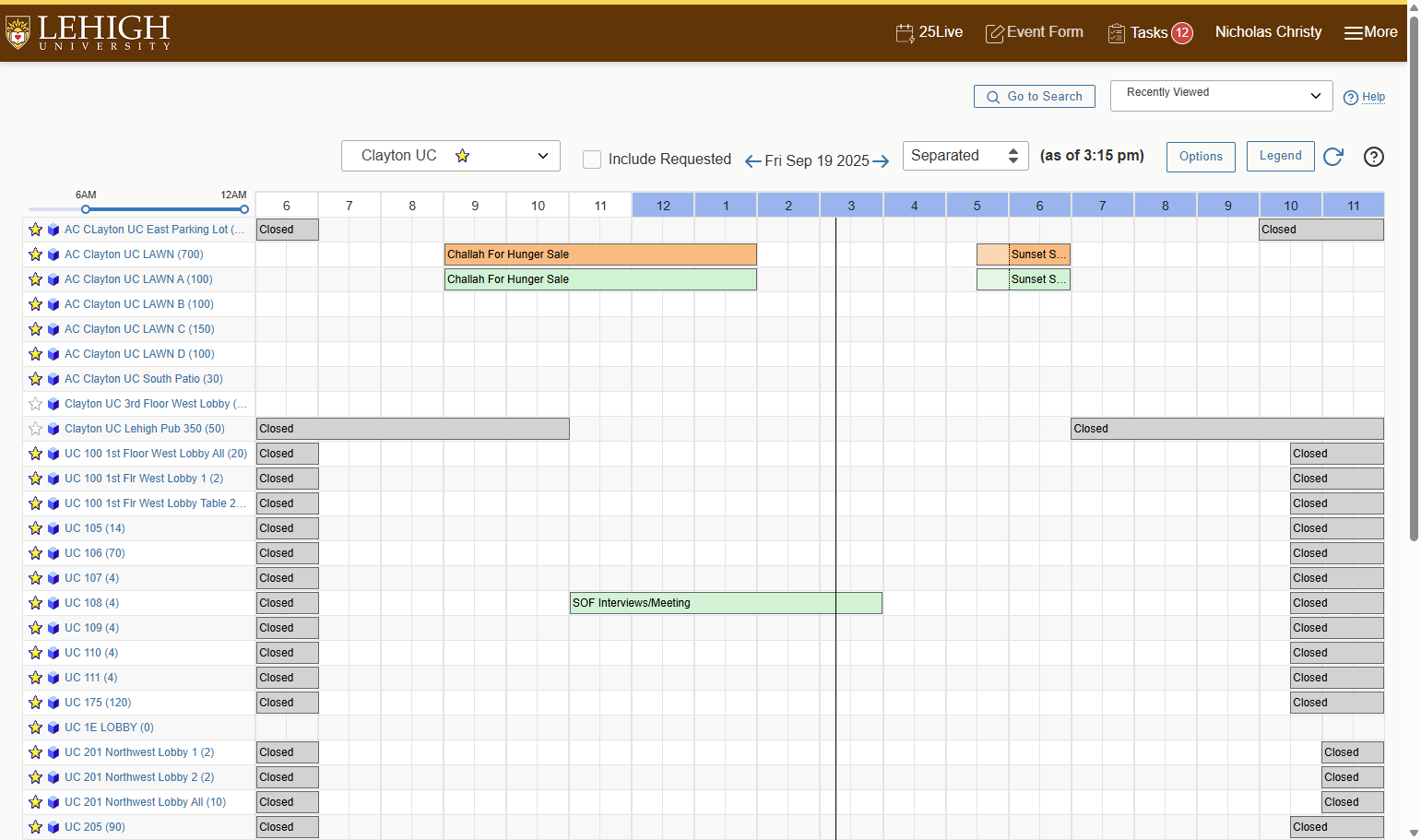Open Tasks with 12 notifications

click(x=1150, y=32)
